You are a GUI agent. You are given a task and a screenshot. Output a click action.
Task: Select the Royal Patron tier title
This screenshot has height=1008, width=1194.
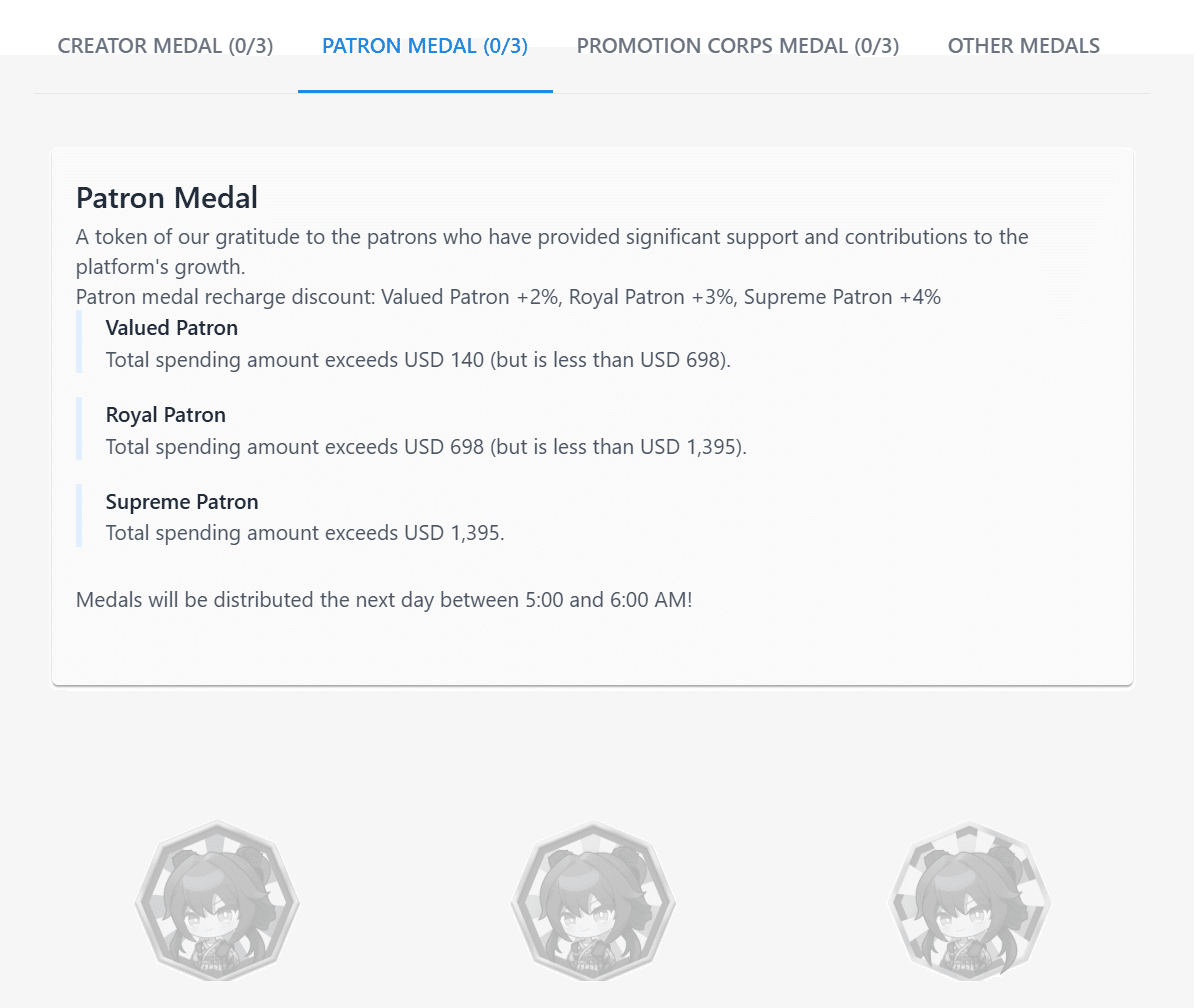166,415
